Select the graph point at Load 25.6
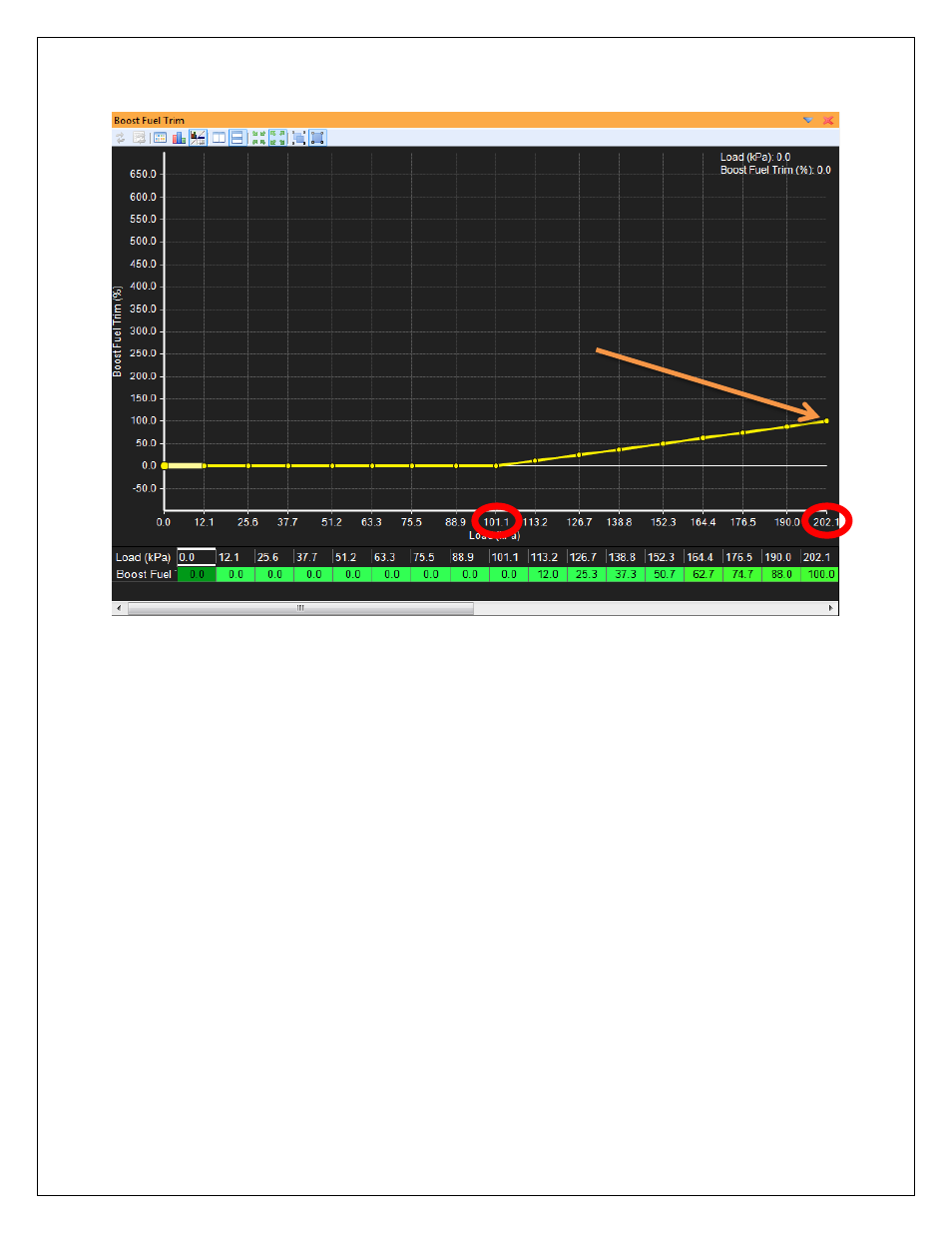Viewport: 952px width, 1233px height. [248, 465]
